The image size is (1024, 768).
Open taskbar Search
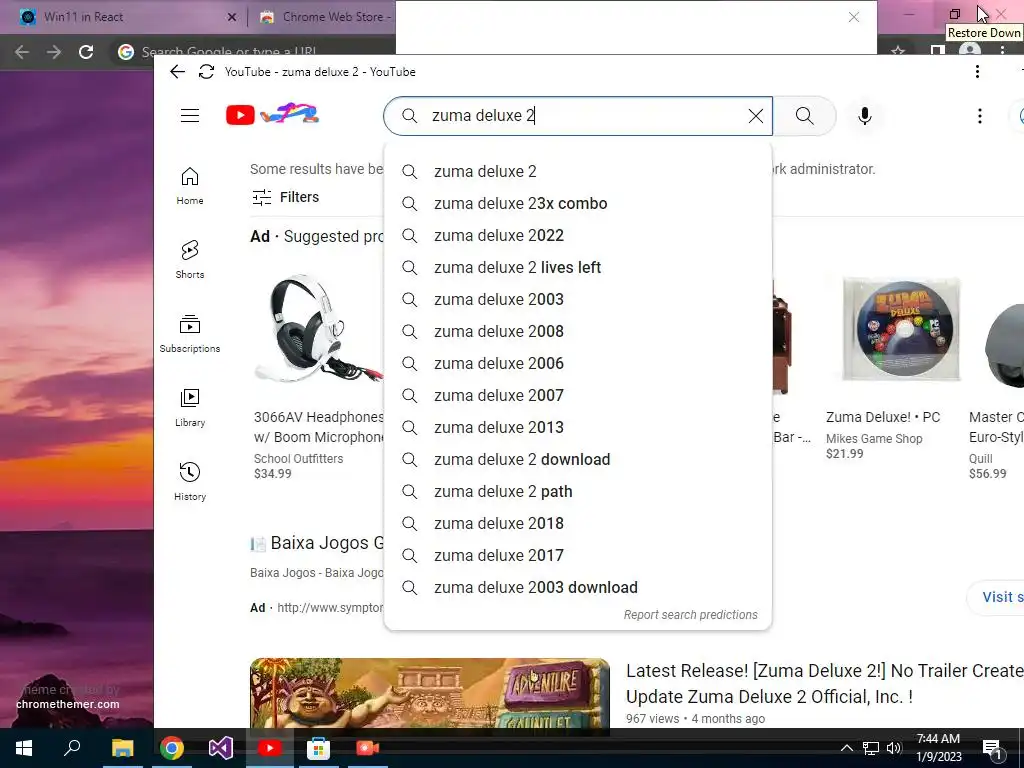click(x=72, y=748)
